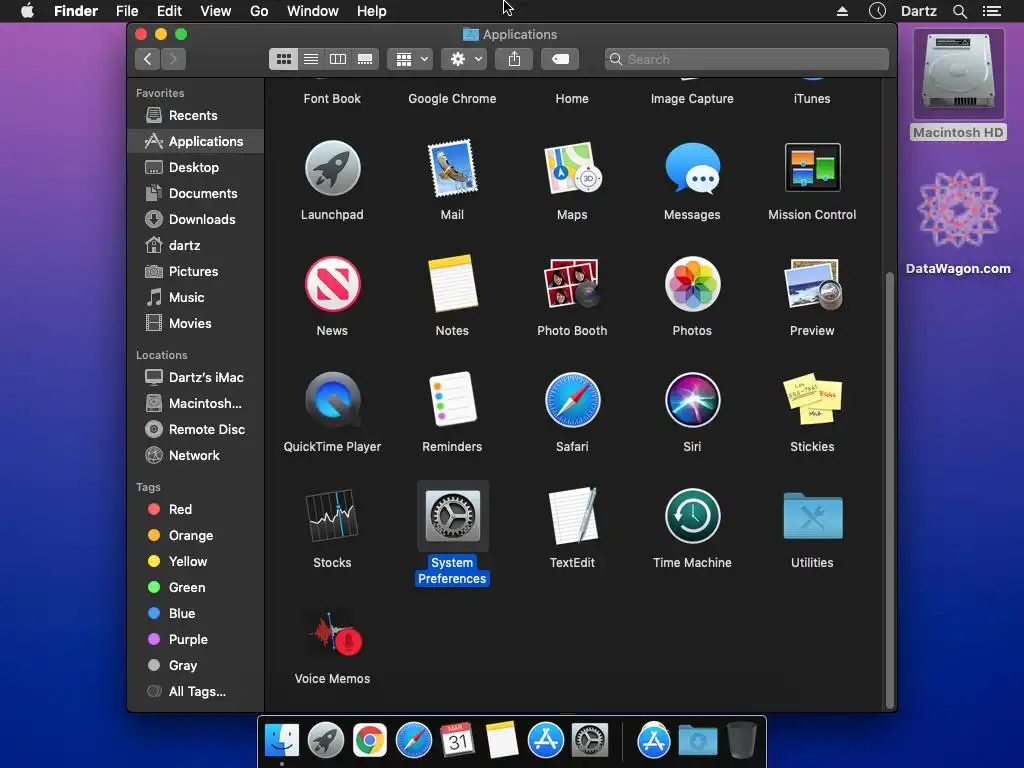Screen dimensions: 1024x768
Task: Select the System Preferences icon in Applications
Action: coord(452,516)
